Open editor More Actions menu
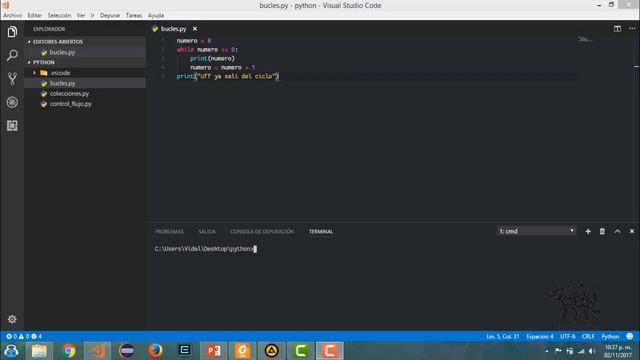Image resolution: width=640 pixels, height=360 pixels. (x=632, y=29)
